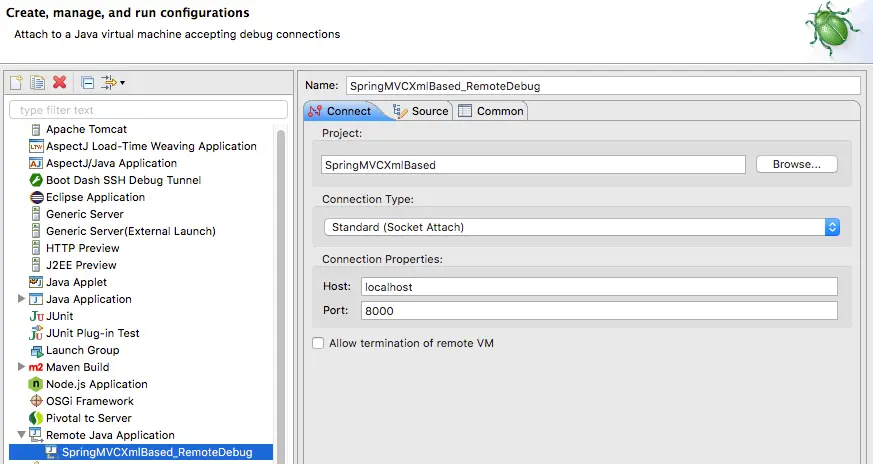The image size is (873, 464).
Task: Switch to the Common tab
Action: (x=492, y=111)
